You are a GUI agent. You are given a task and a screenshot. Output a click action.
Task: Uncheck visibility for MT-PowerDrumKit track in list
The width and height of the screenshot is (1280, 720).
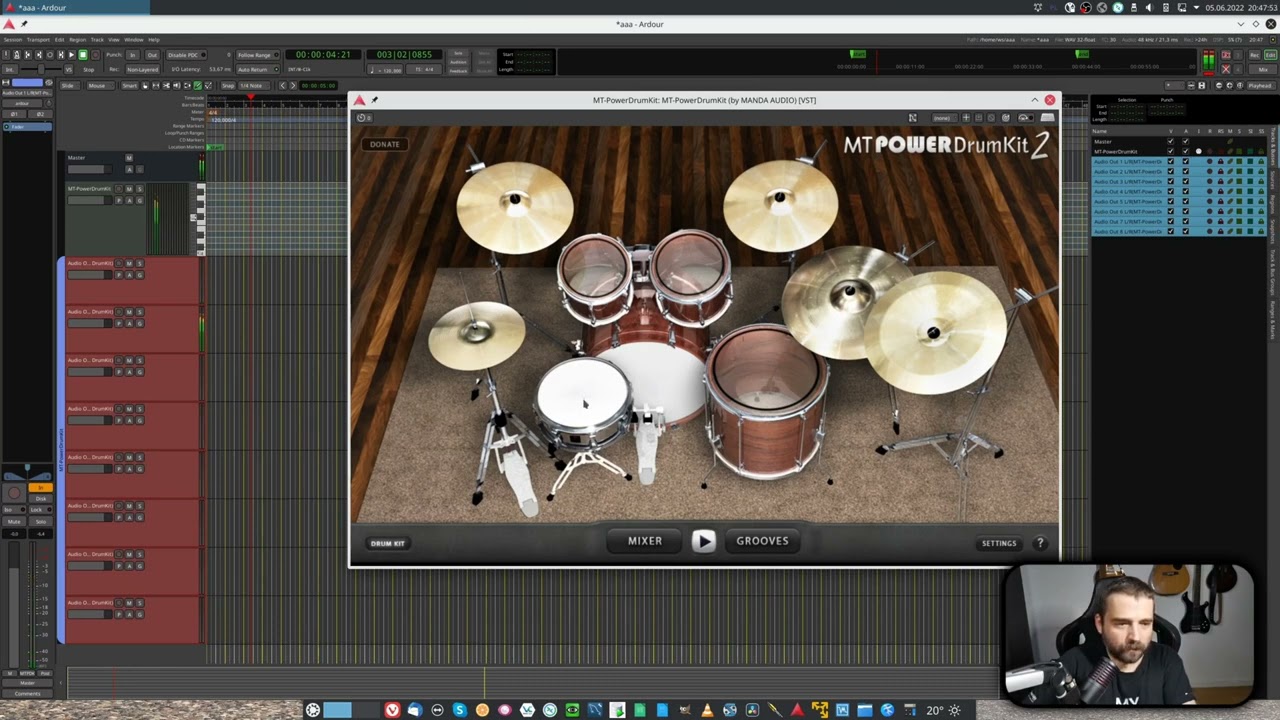[x=1170, y=151]
